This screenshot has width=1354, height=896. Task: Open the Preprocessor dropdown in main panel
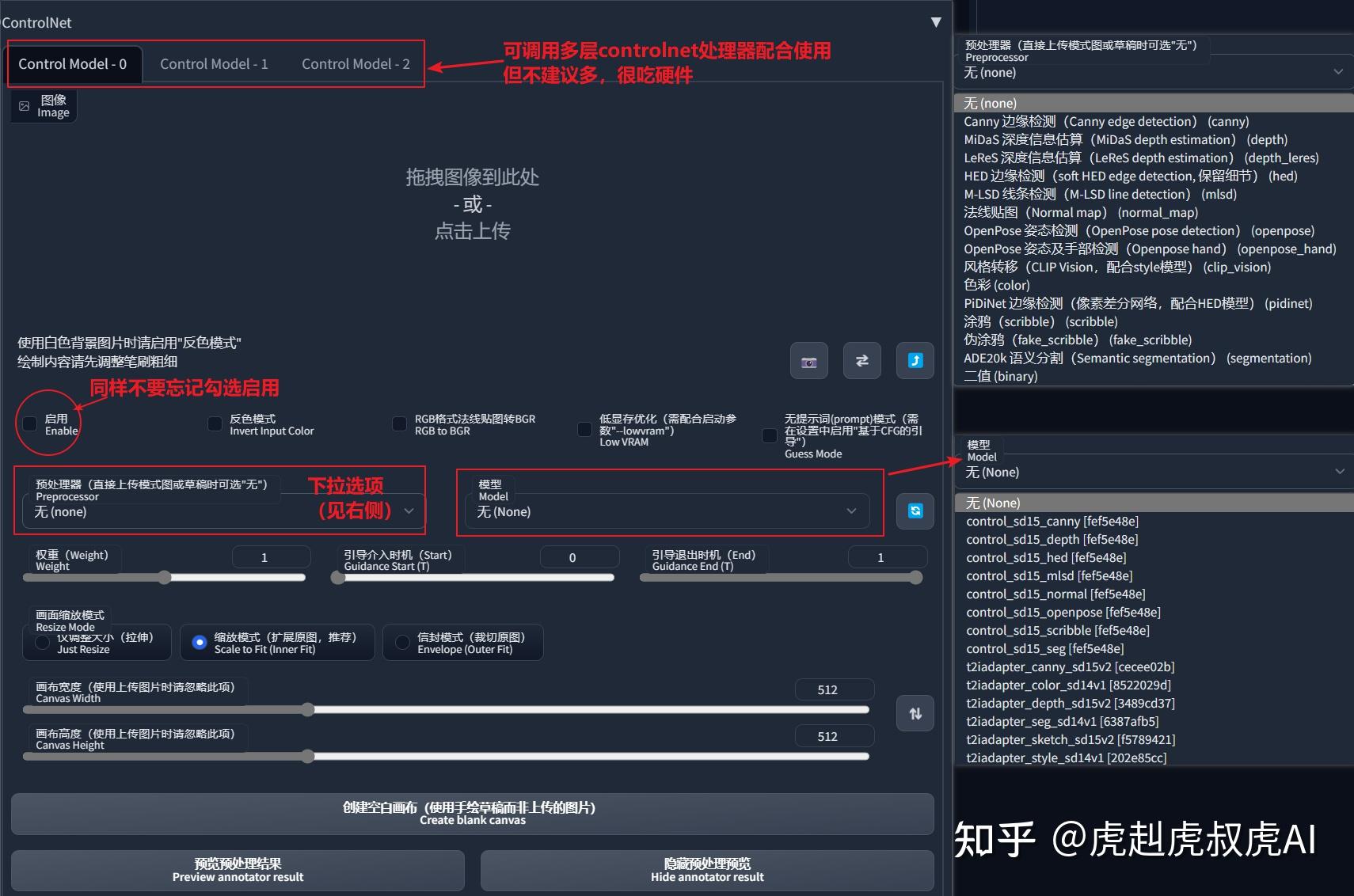[x=224, y=511]
